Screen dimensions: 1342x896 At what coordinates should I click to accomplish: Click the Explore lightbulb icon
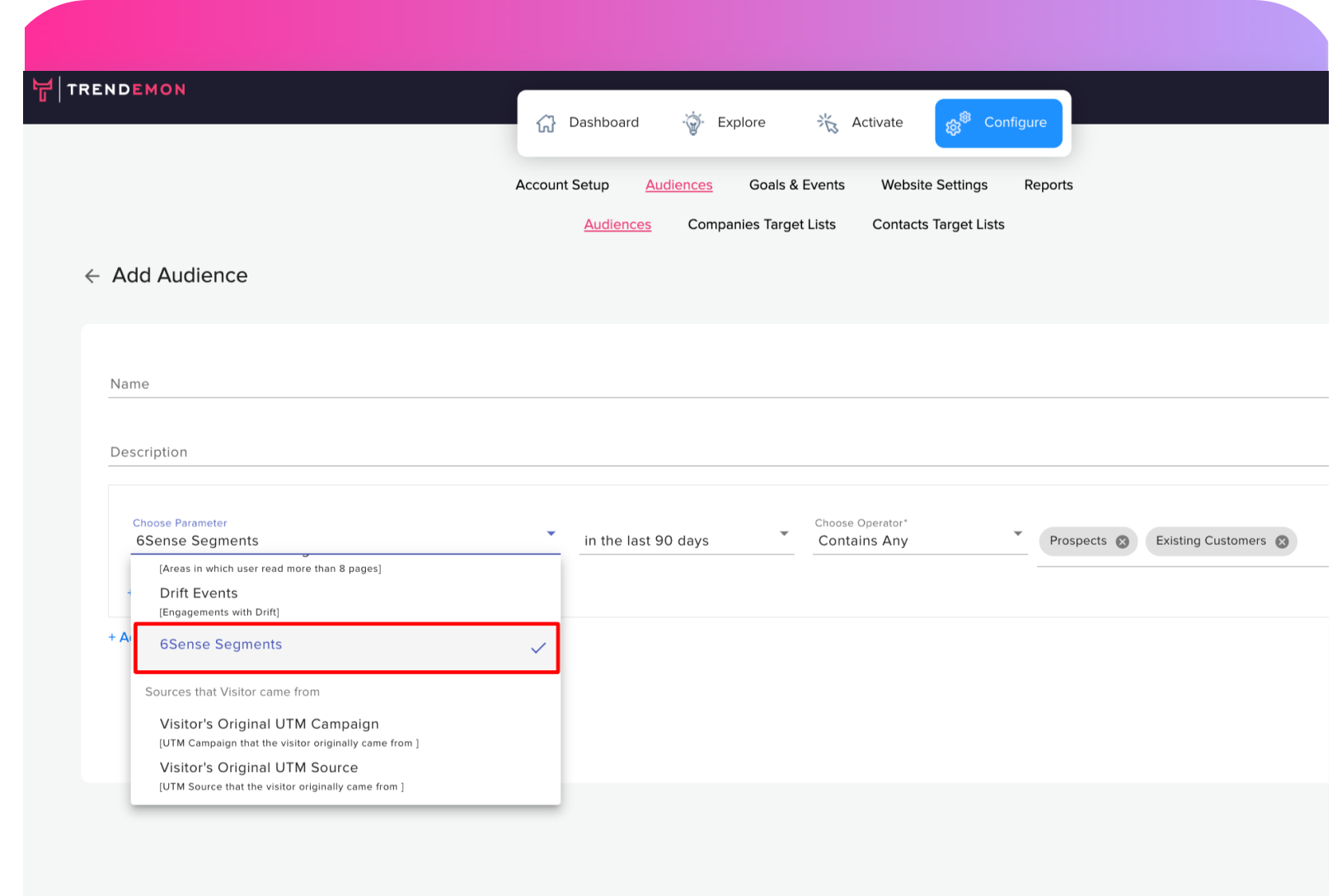pos(693,123)
